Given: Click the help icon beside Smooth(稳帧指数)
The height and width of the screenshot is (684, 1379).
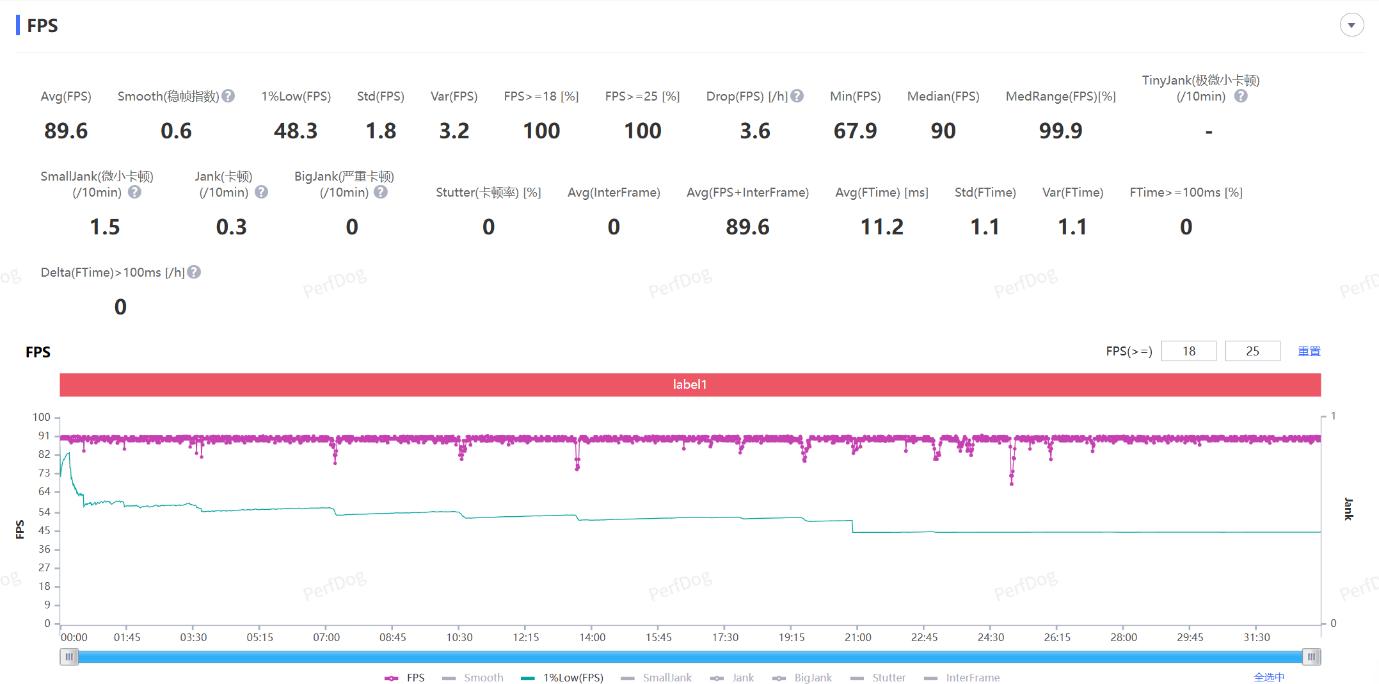Looking at the screenshot, I should point(228,96).
